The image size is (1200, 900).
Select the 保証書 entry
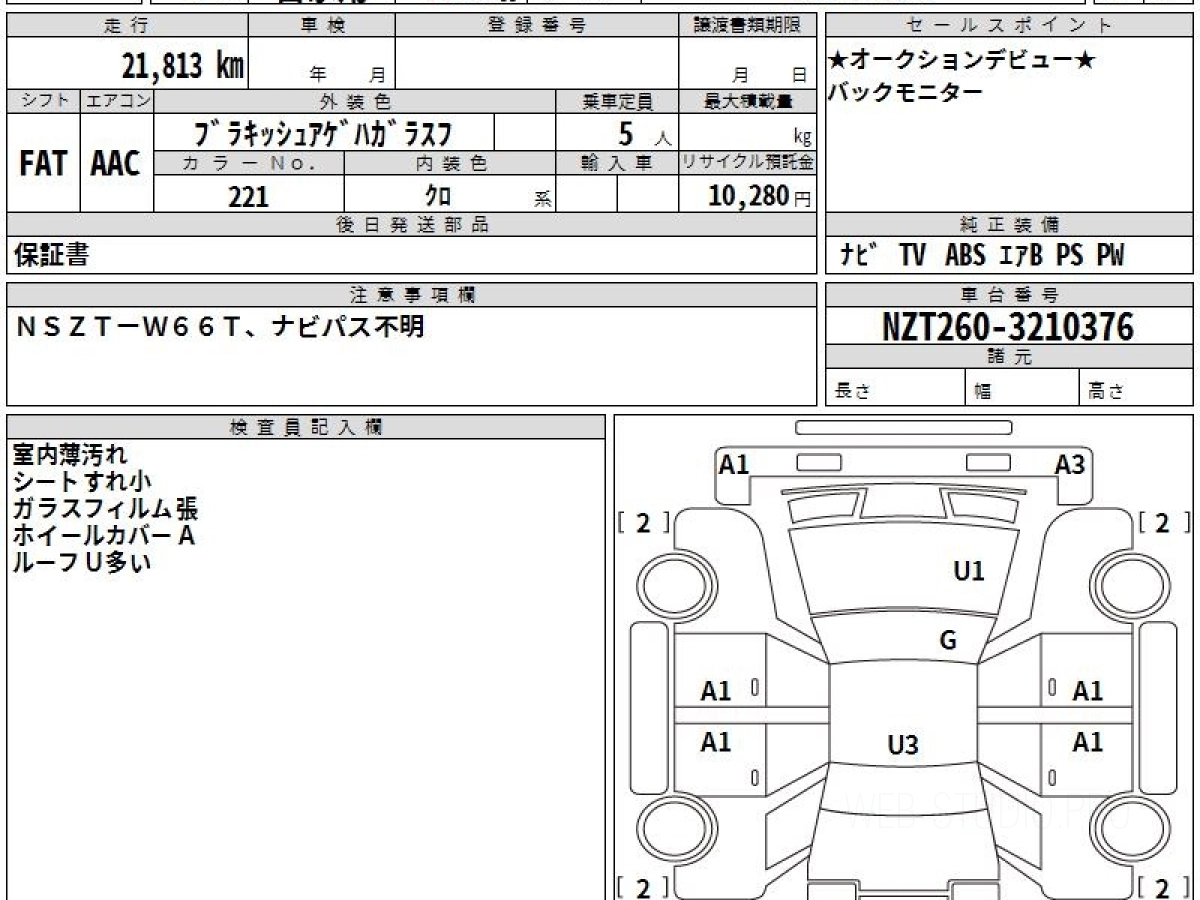click(x=51, y=255)
